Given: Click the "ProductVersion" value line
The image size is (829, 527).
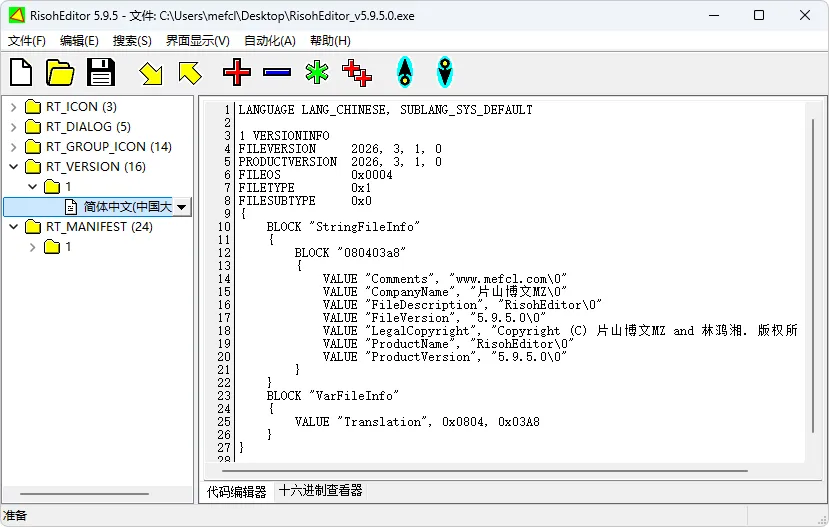Looking at the screenshot, I should (x=445, y=357).
